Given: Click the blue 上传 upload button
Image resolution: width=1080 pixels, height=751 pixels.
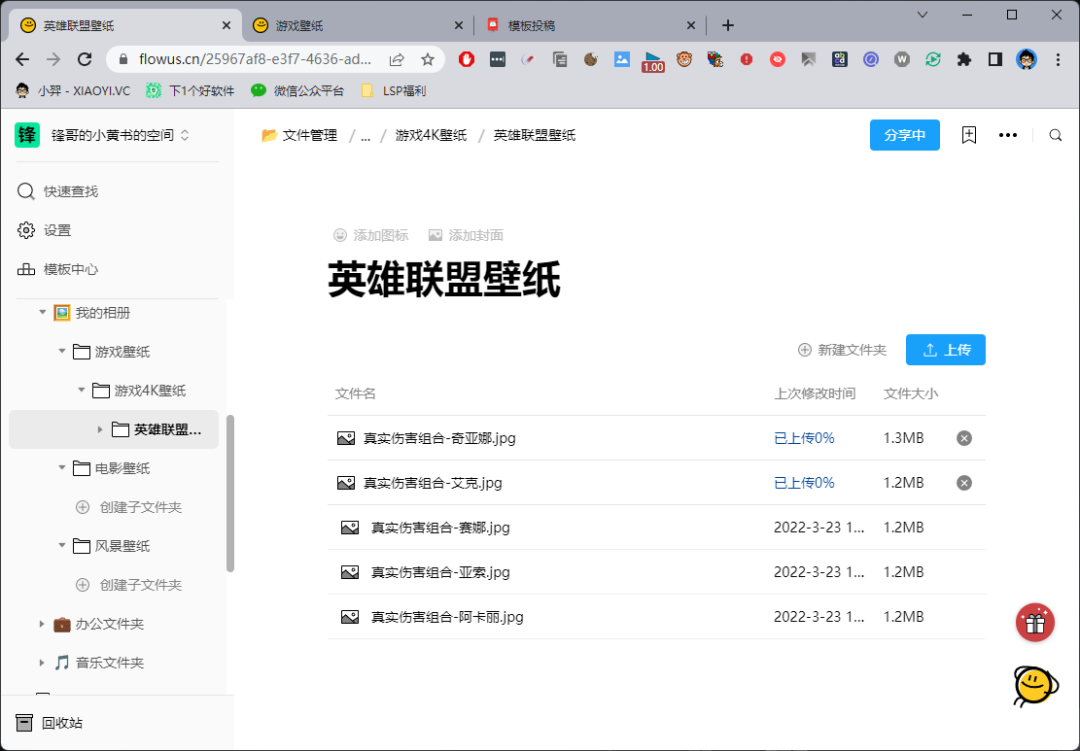Looking at the screenshot, I should [x=945, y=350].
